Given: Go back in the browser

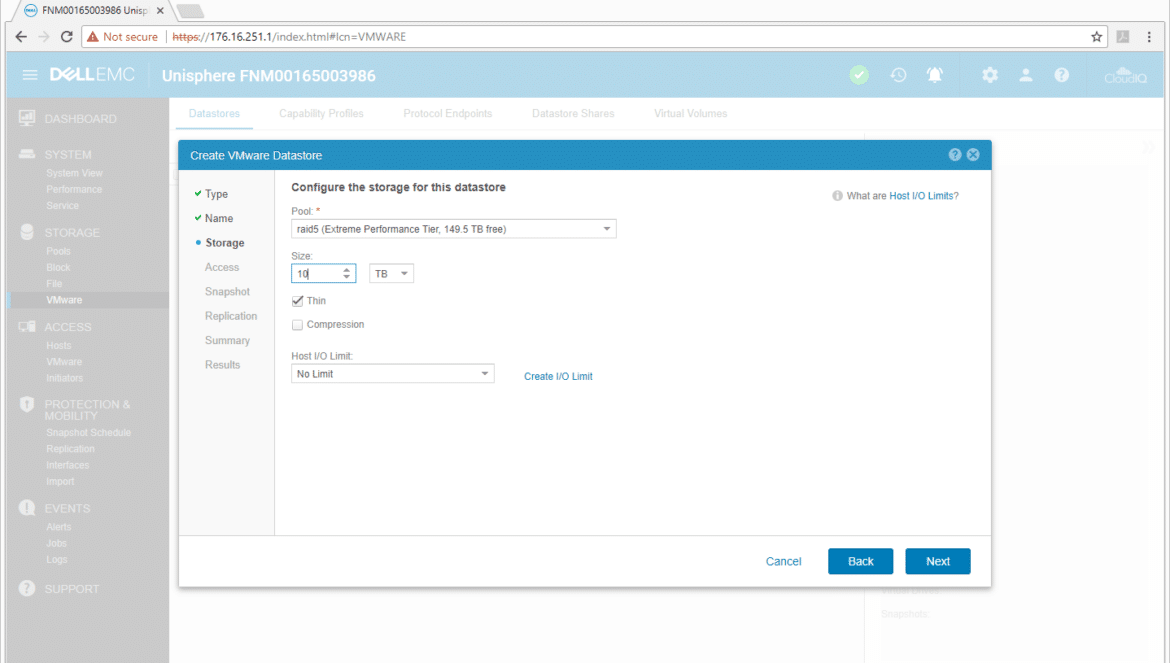Looking at the screenshot, I should pos(21,37).
